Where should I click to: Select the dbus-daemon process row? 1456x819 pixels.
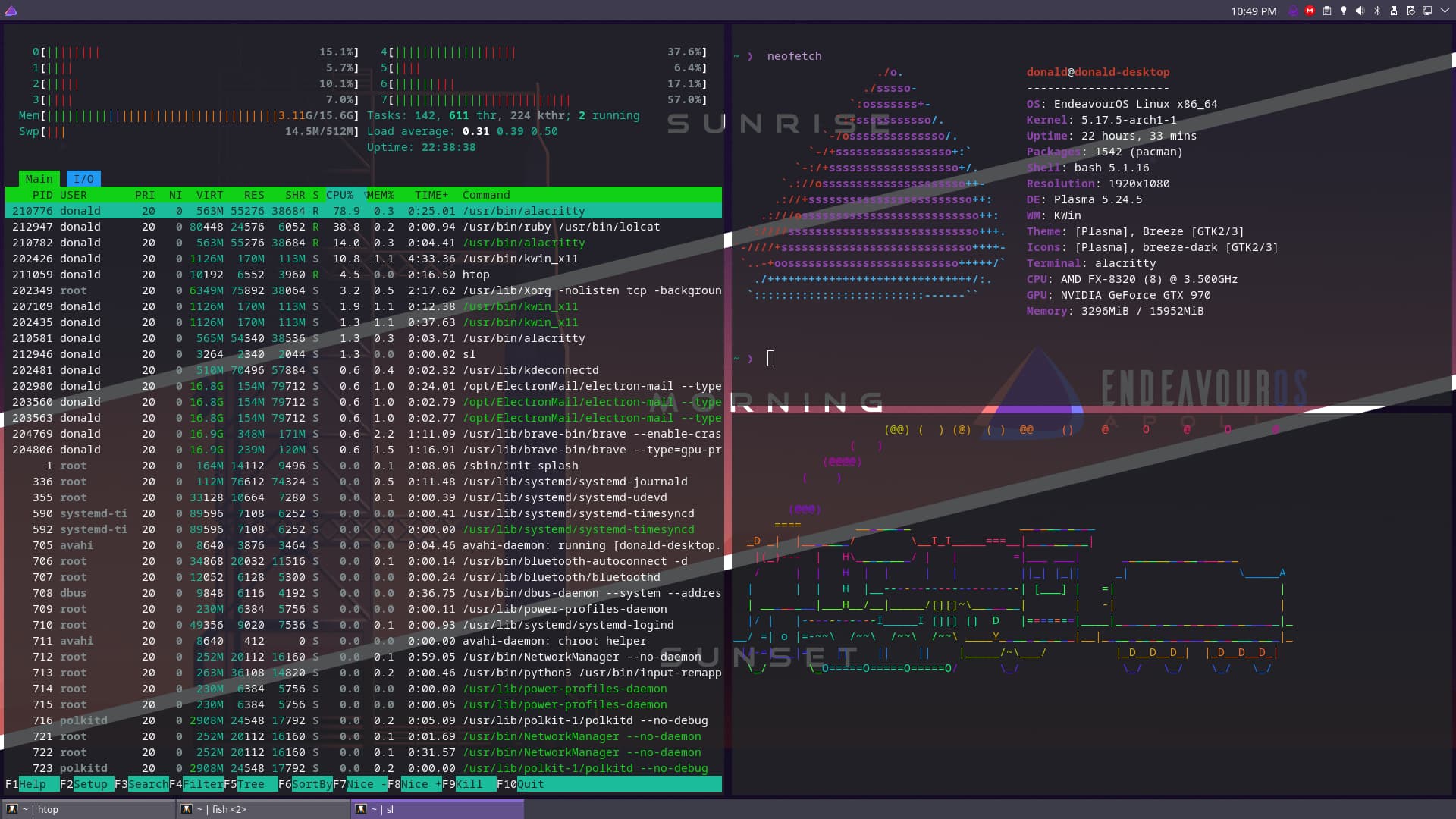coord(363,593)
